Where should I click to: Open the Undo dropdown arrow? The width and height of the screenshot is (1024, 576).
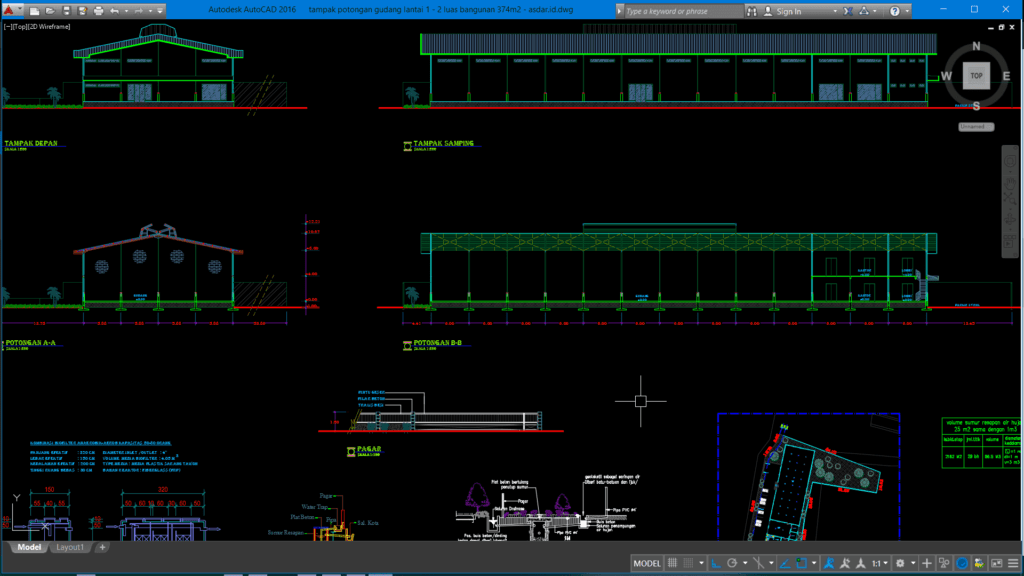click(x=126, y=9)
